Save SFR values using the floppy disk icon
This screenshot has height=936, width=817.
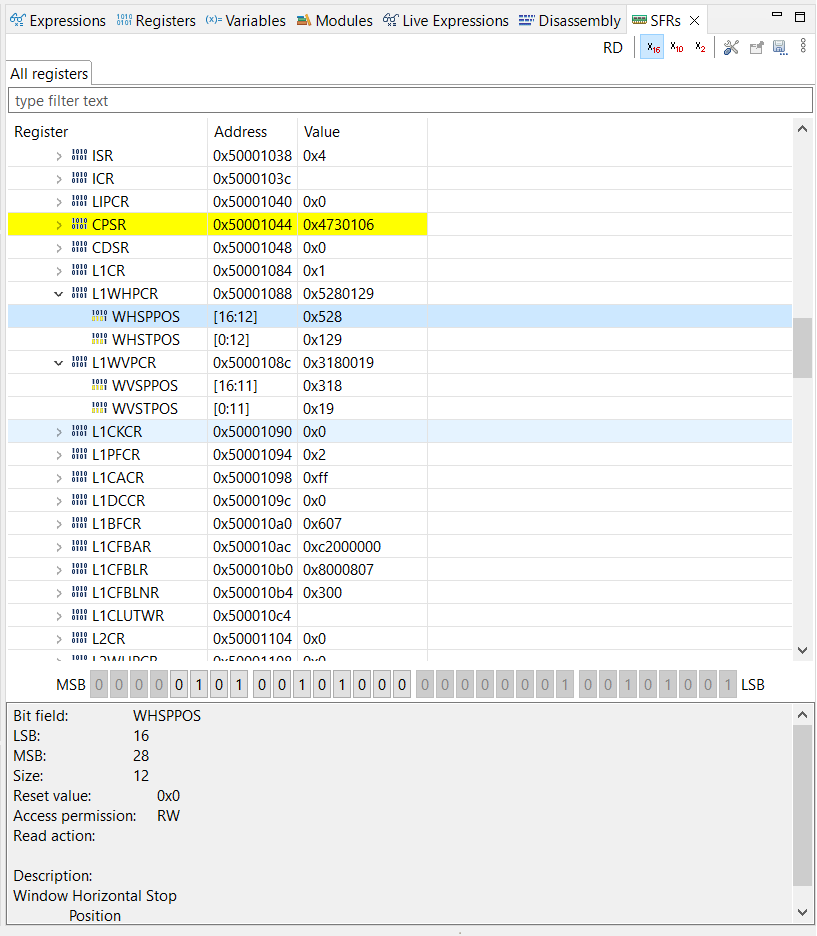[780, 47]
